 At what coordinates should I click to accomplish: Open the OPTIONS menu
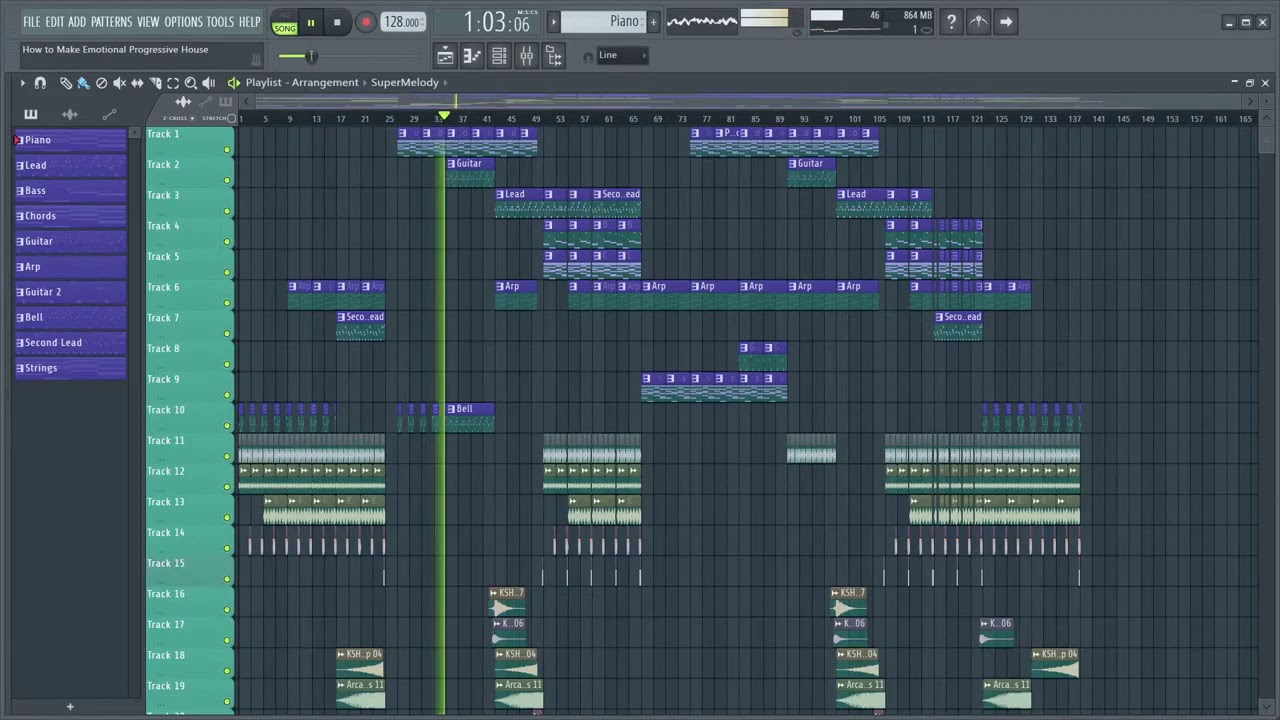point(183,22)
